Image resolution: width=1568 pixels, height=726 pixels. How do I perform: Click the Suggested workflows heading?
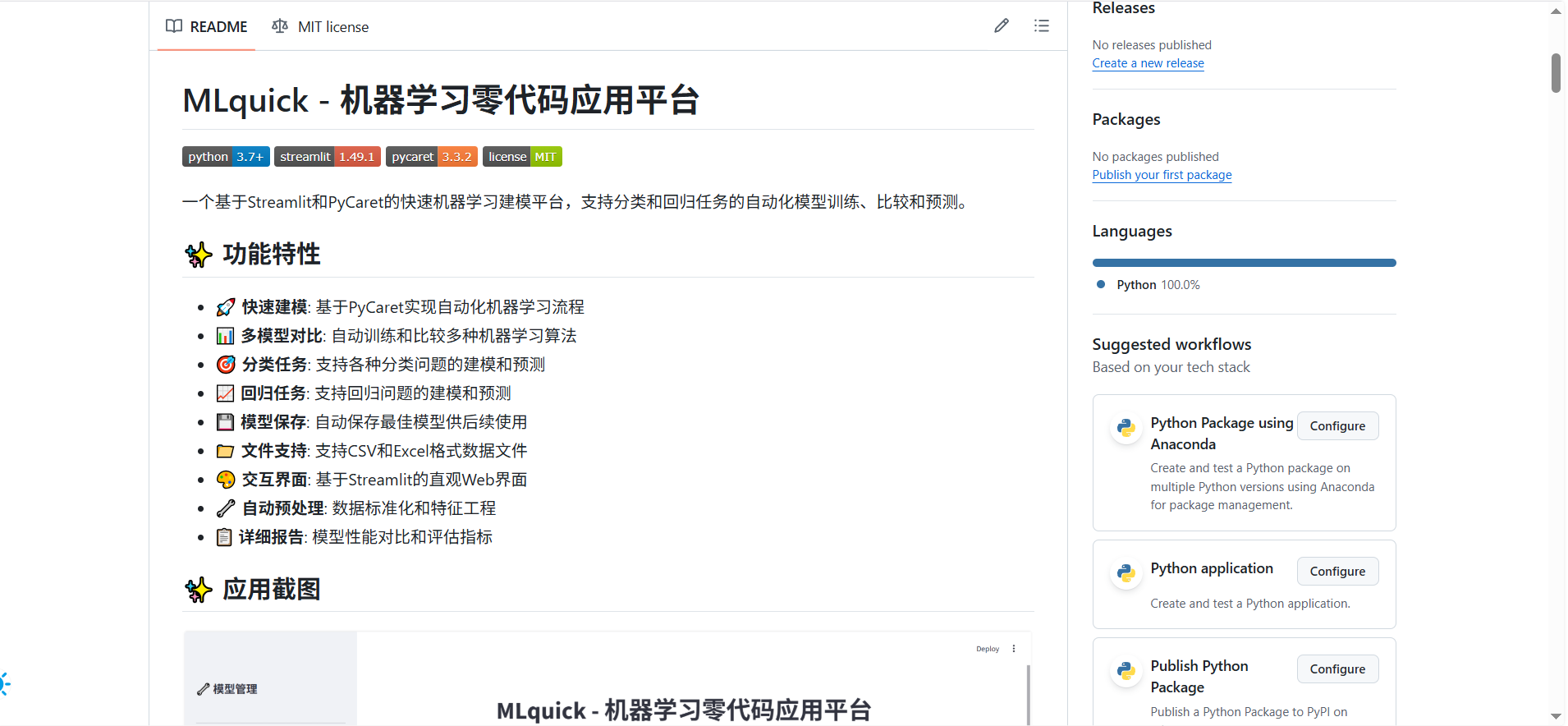click(x=1171, y=344)
